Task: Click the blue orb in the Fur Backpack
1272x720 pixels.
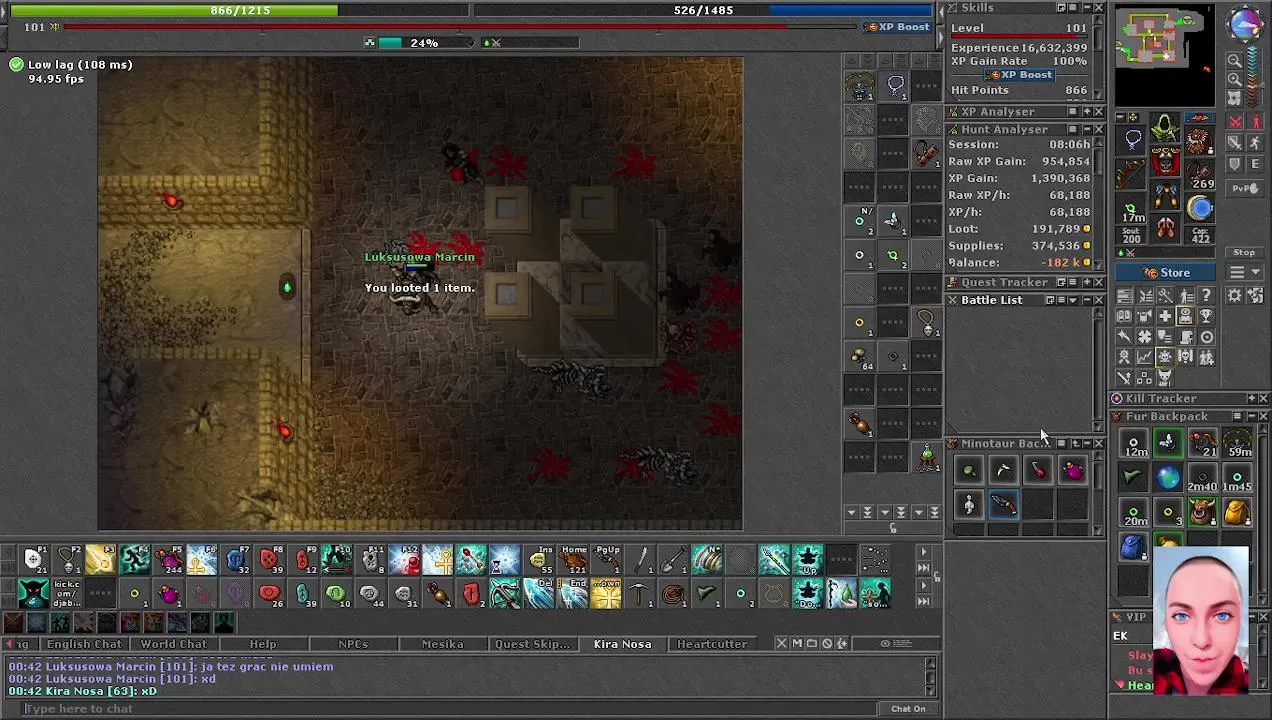Action: click(x=1167, y=478)
